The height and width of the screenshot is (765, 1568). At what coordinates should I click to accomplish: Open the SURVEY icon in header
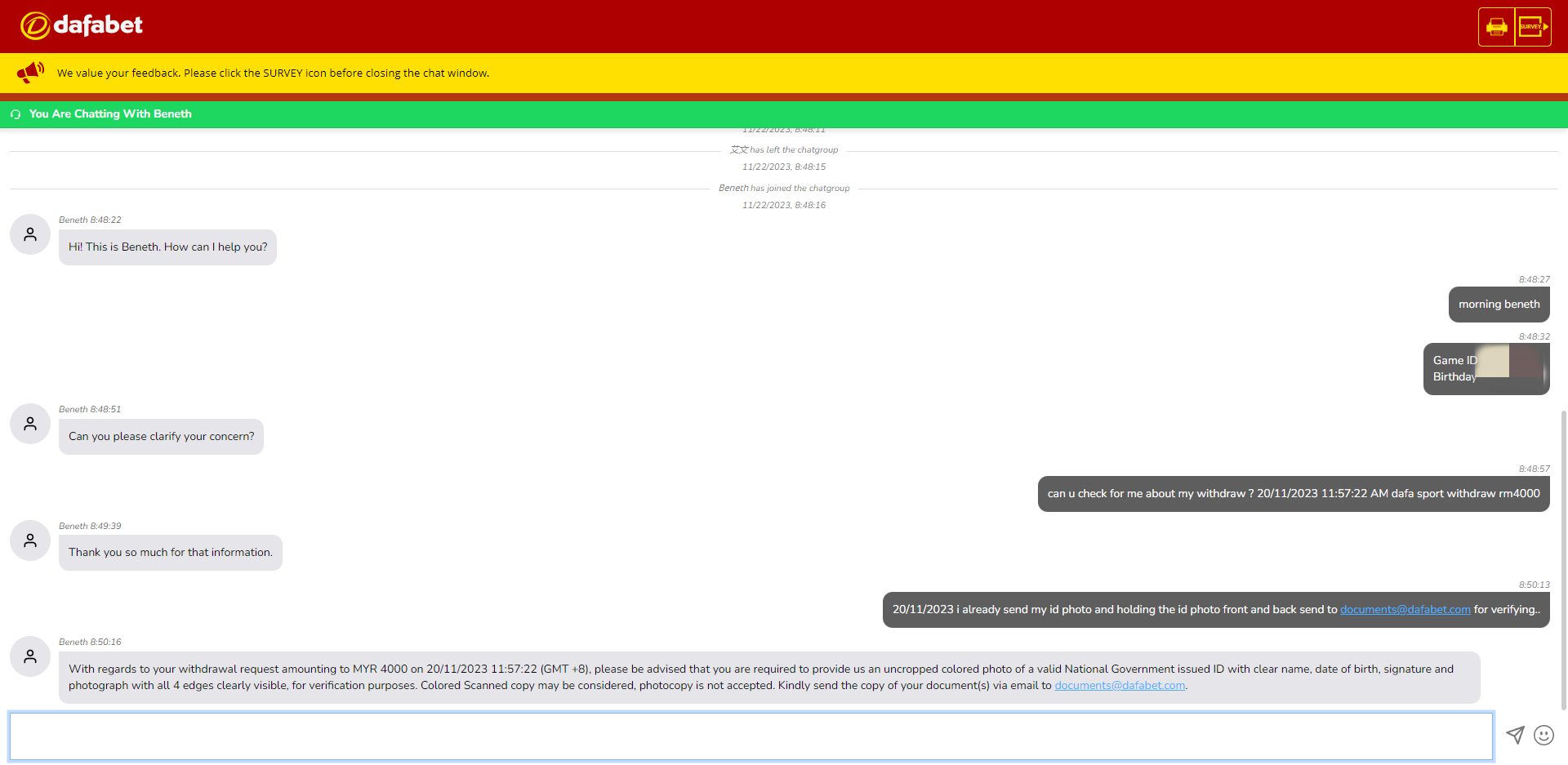pyautogui.click(x=1533, y=27)
